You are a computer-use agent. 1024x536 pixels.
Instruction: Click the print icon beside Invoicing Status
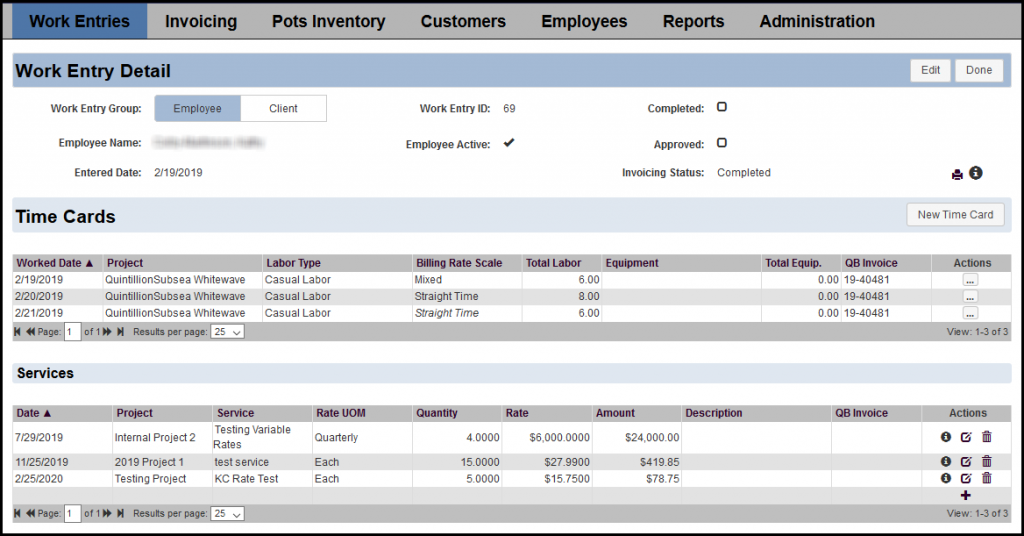point(957,174)
